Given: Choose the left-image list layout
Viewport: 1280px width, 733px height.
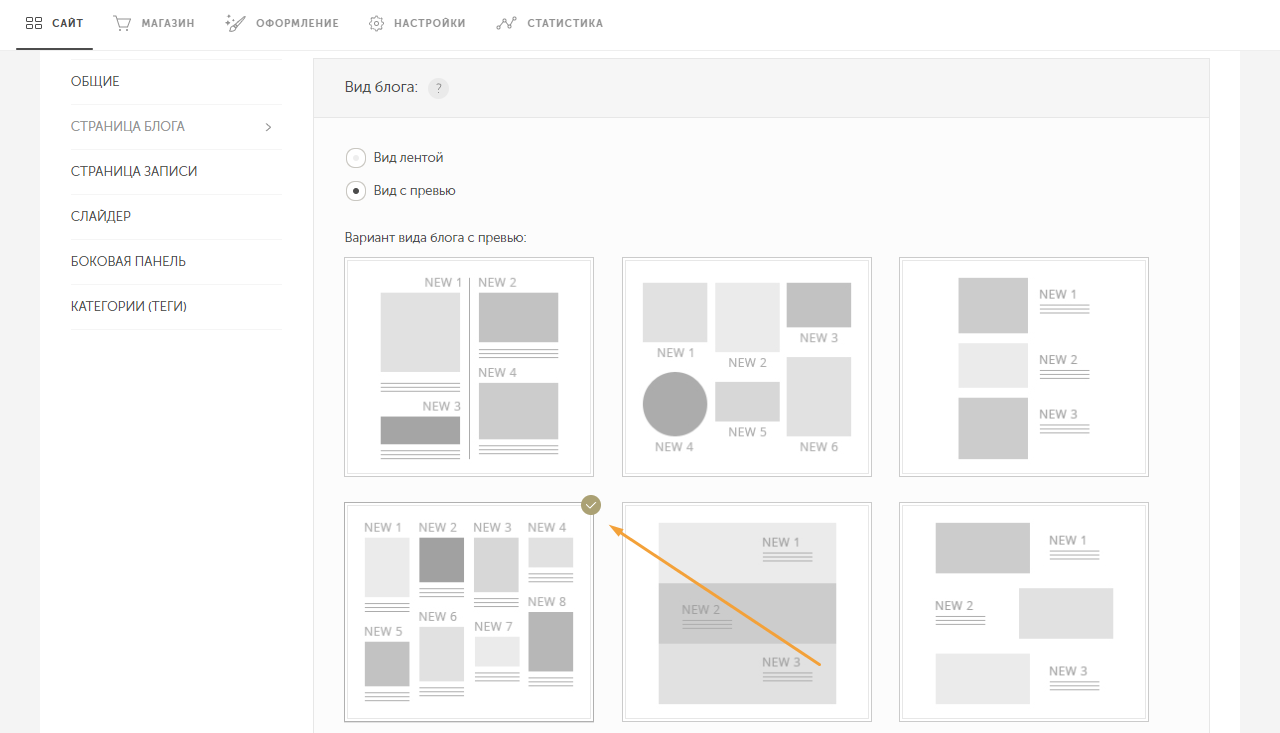Looking at the screenshot, I should (1024, 367).
